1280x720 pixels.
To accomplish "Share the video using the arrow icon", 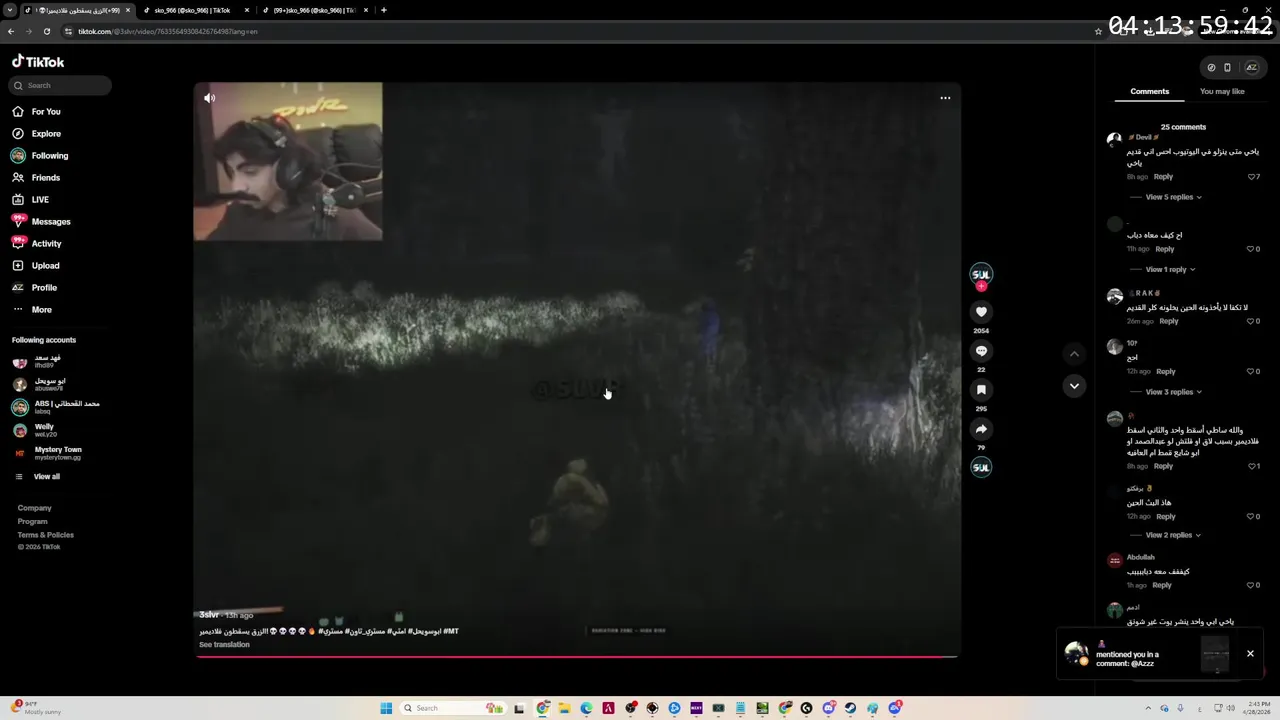I will [x=981, y=429].
